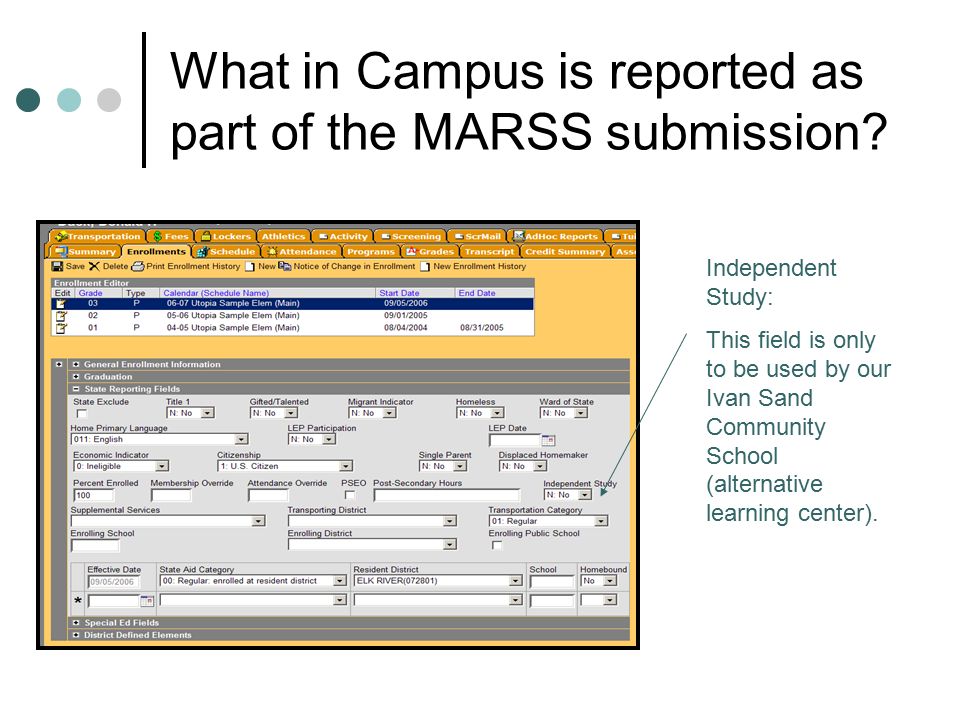Open the Gifted/Talented dropdown

tap(291, 413)
